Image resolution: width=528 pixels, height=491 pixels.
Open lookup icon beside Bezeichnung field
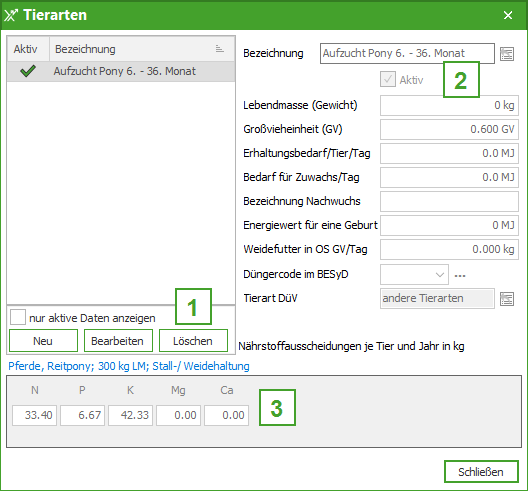tap(507, 54)
